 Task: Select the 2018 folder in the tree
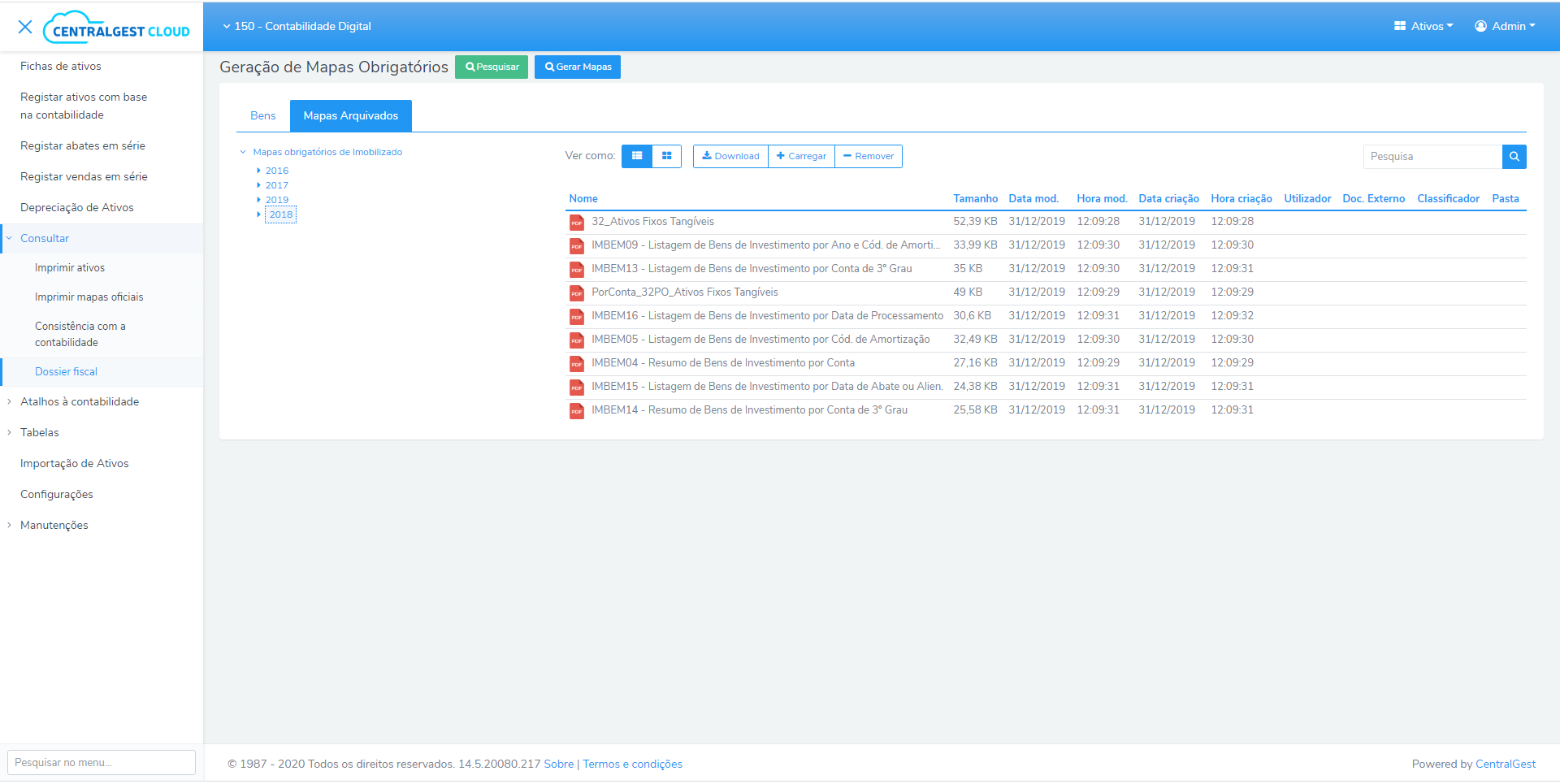(281, 214)
